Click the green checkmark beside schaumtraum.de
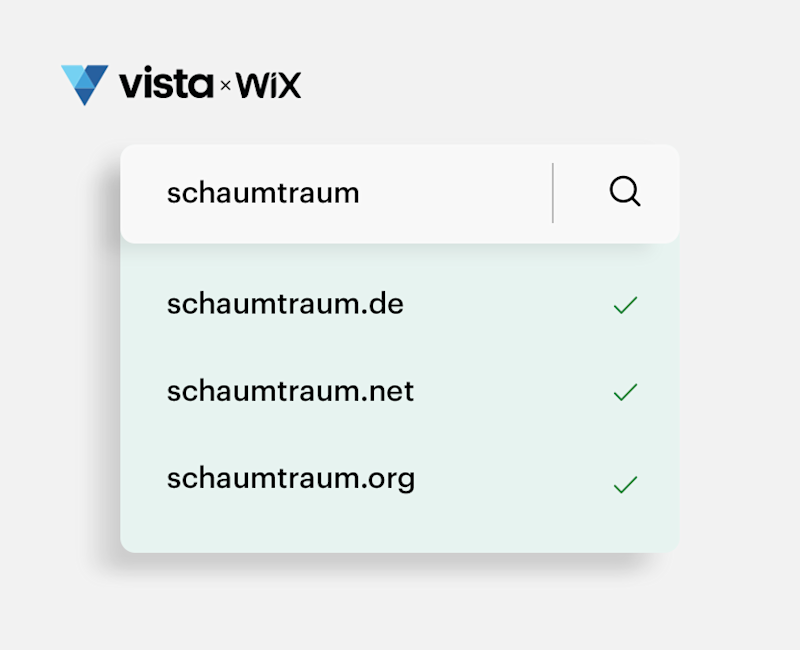 pos(625,305)
